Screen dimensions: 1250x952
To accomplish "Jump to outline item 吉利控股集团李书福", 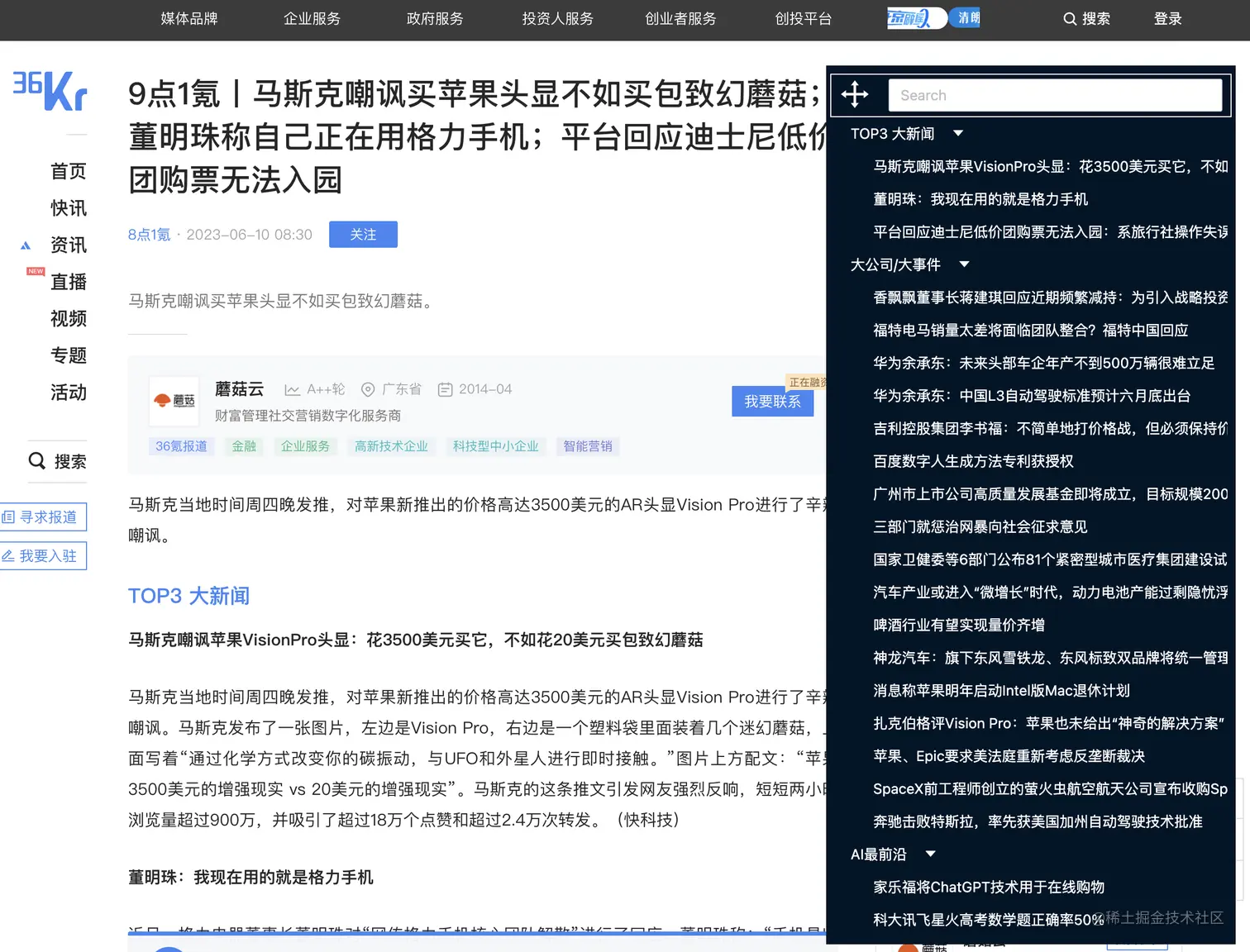I will coord(1050,428).
